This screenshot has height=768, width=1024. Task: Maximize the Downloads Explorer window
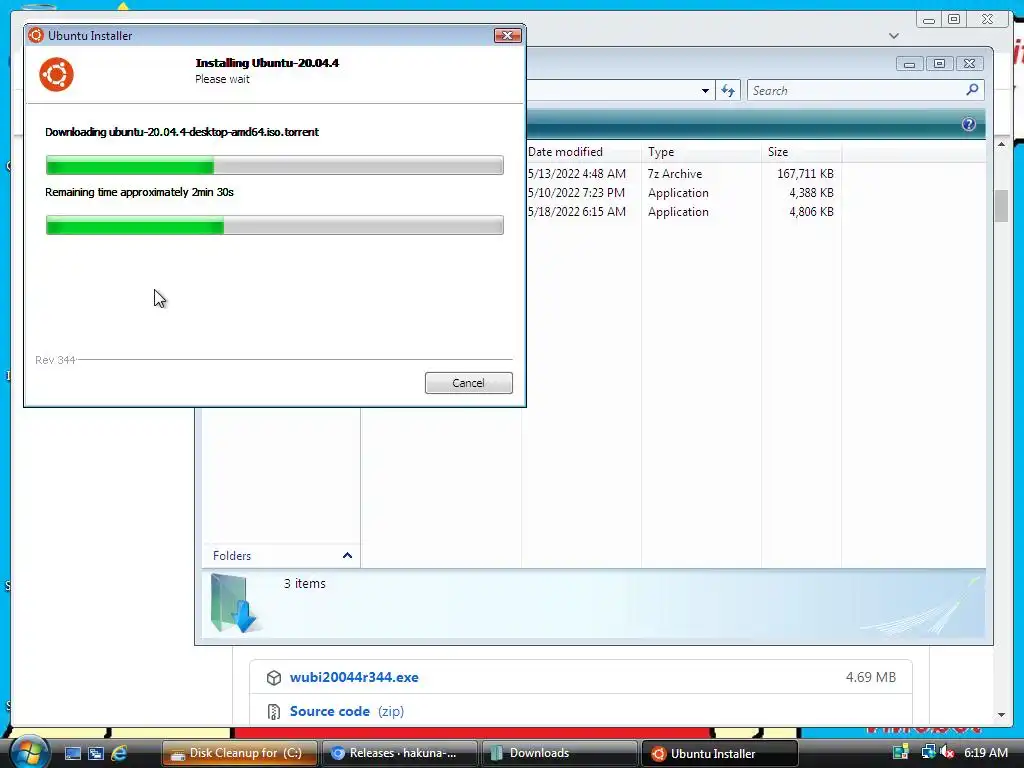tap(939, 63)
